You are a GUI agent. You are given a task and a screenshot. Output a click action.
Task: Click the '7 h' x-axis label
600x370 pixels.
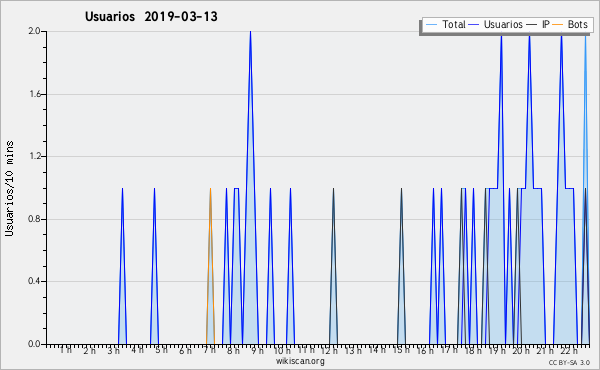(x=209, y=350)
